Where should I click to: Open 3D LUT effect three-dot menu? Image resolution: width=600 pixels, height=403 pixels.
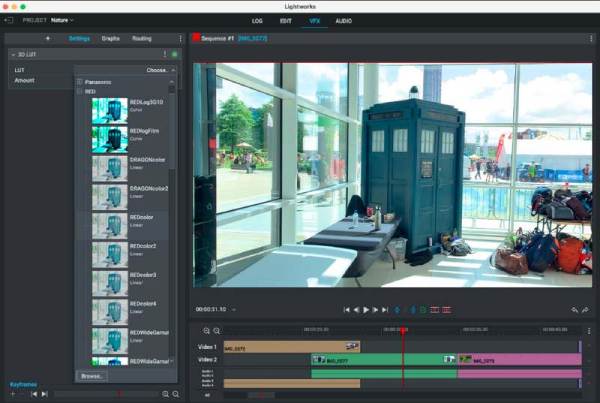165,54
